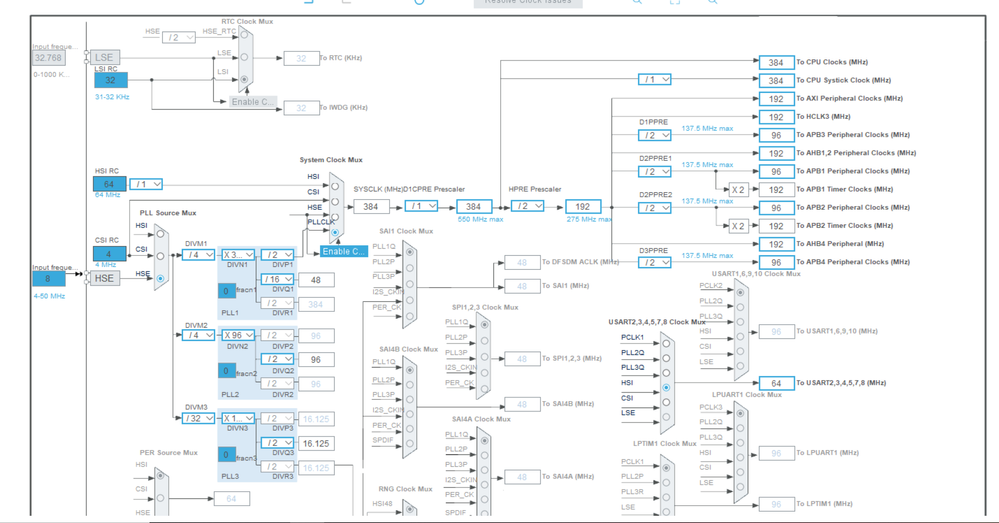Click the Enable CSS button under System Clock Mux
The image size is (999, 523).
pyautogui.click(x=342, y=251)
